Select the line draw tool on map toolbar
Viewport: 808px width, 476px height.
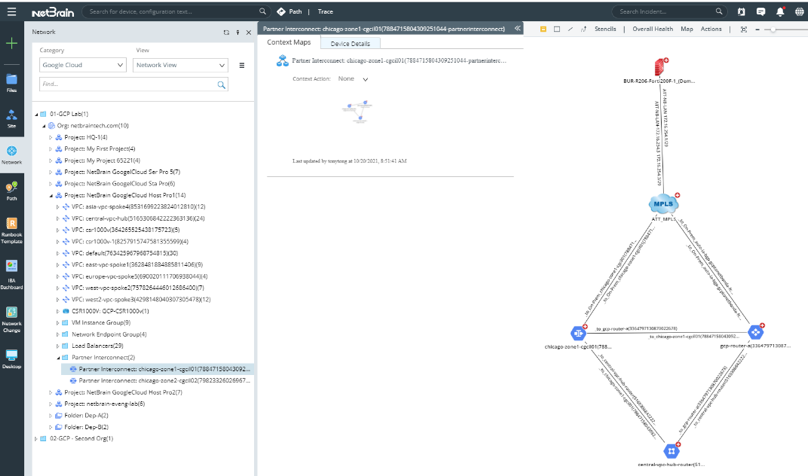570,29
